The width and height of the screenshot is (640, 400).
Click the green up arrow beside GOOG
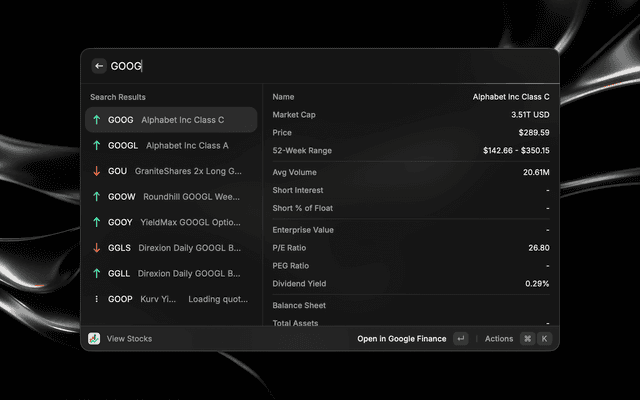96,120
